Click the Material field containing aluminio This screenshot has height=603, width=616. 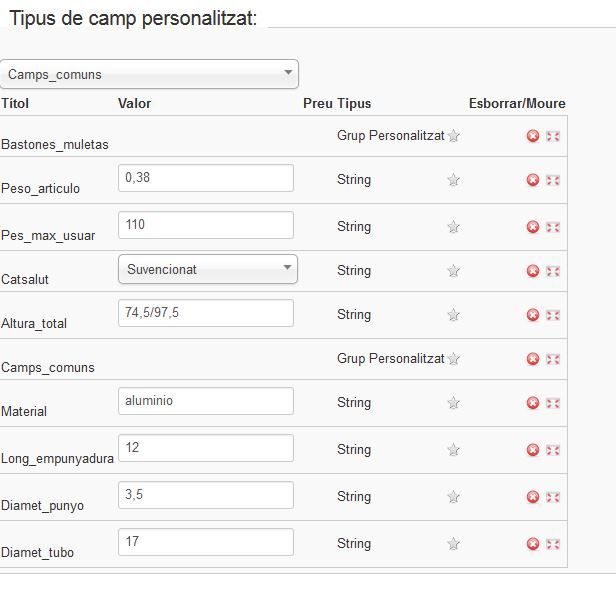point(206,401)
